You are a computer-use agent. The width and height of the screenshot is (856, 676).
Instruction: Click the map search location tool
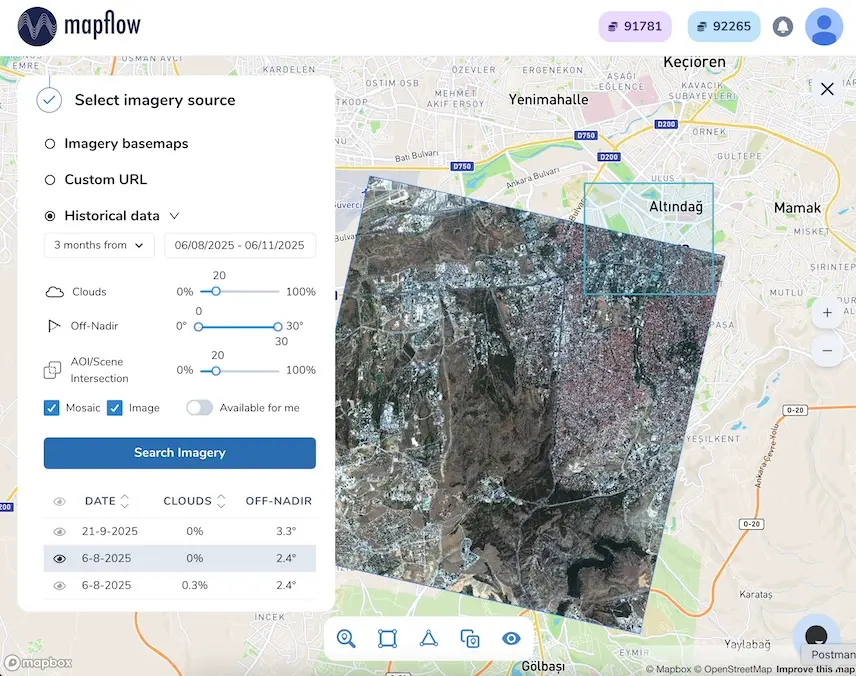(x=347, y=638)
